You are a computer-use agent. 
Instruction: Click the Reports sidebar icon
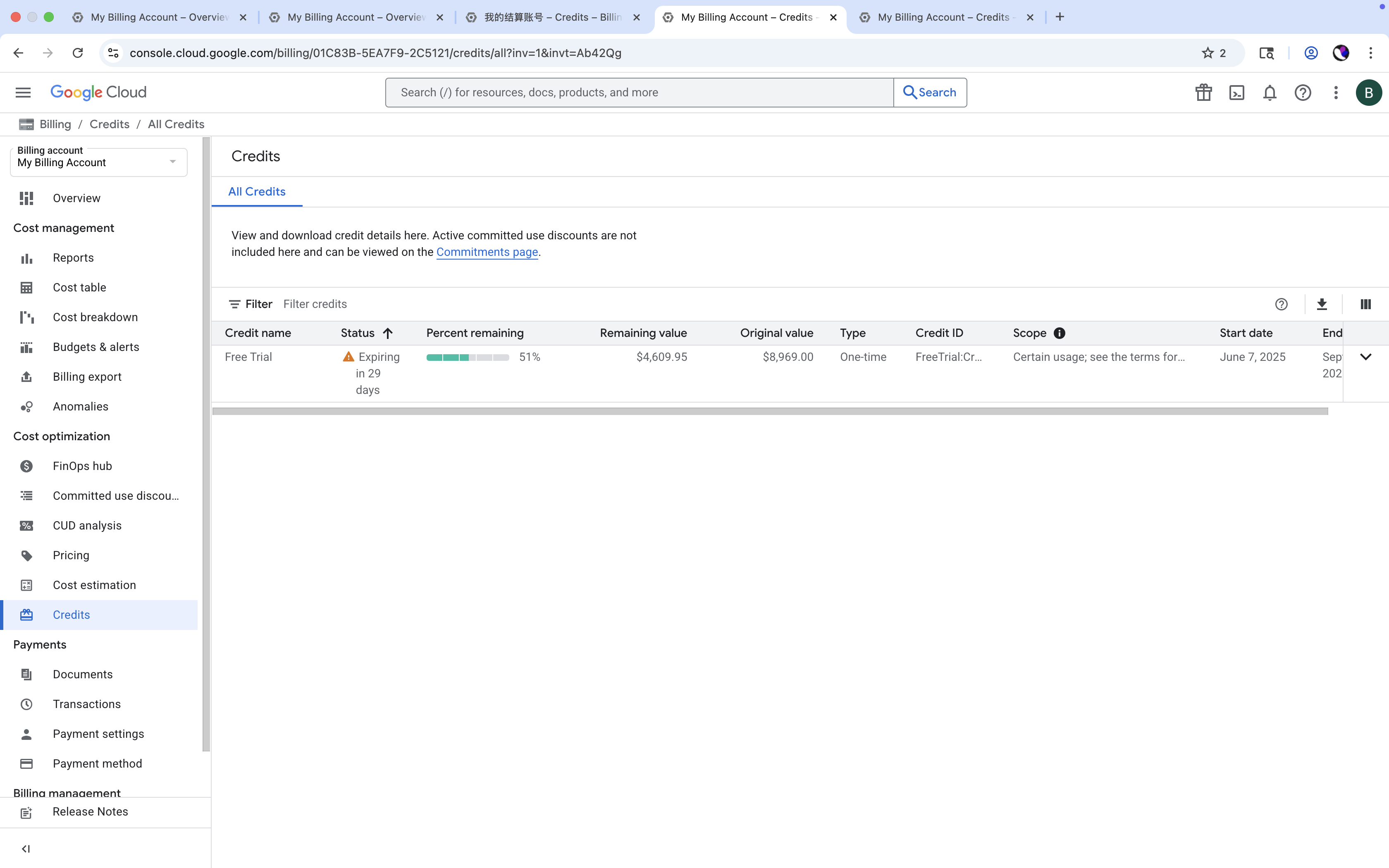tap(26, 258)
